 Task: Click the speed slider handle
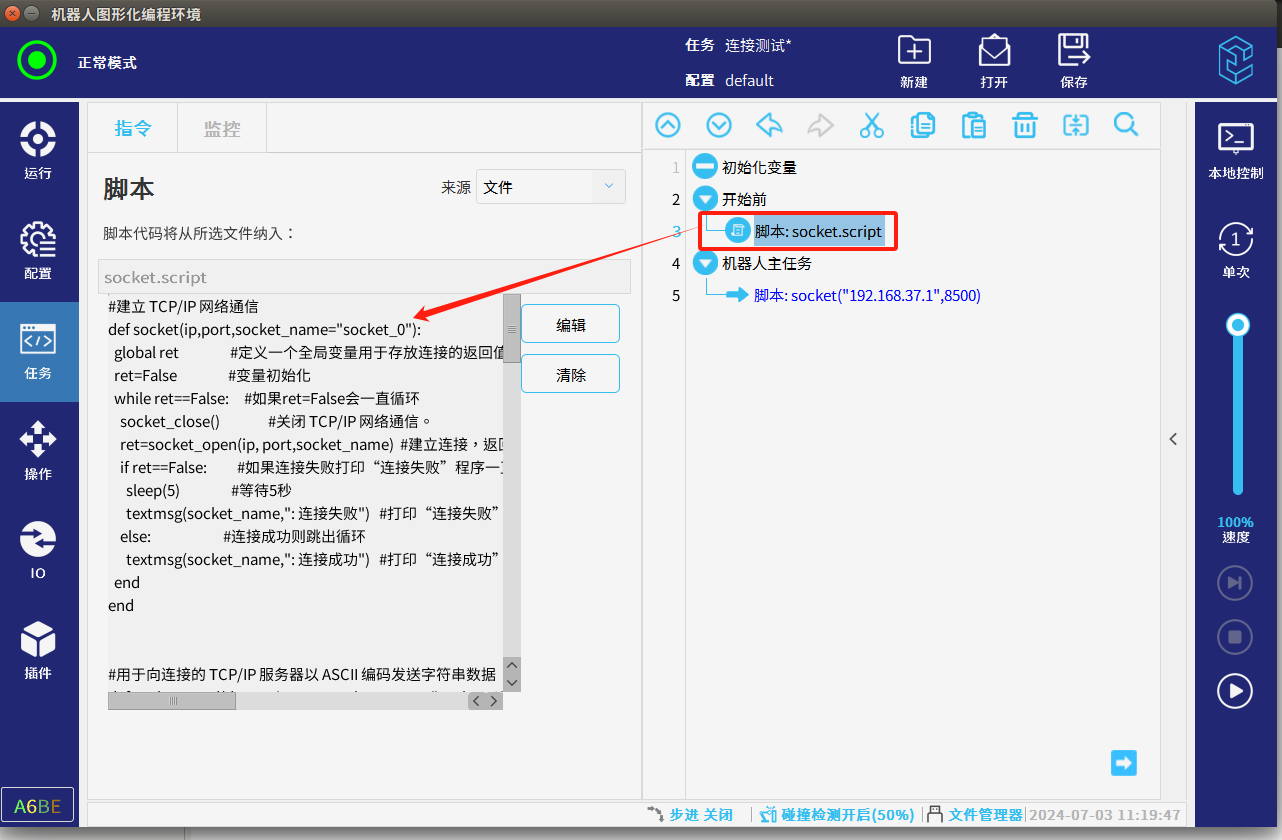[x=1238, y=325]
